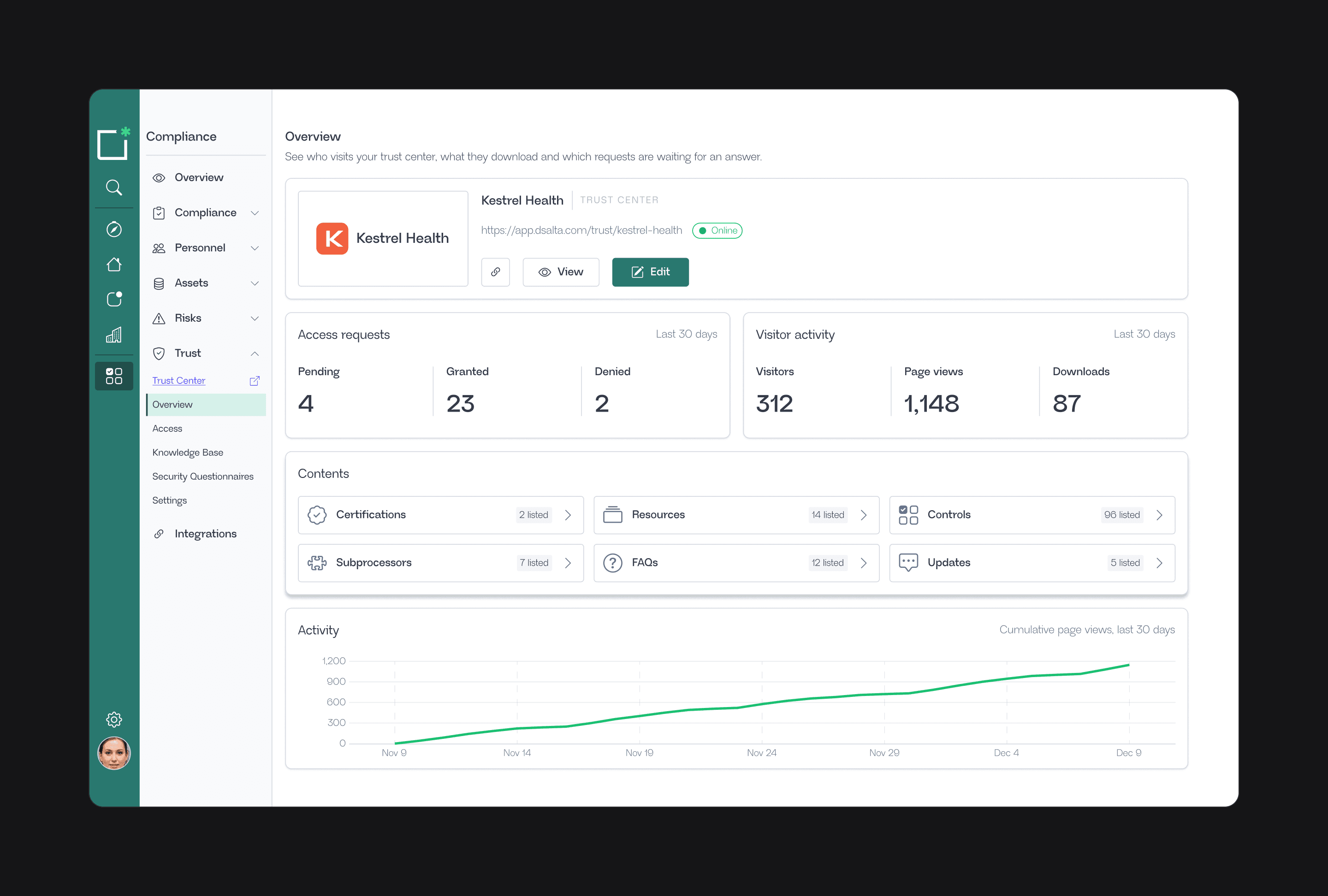Collapse the Trust menu chevron
This screenshot has width=1328, height=896.
[255, 354]
